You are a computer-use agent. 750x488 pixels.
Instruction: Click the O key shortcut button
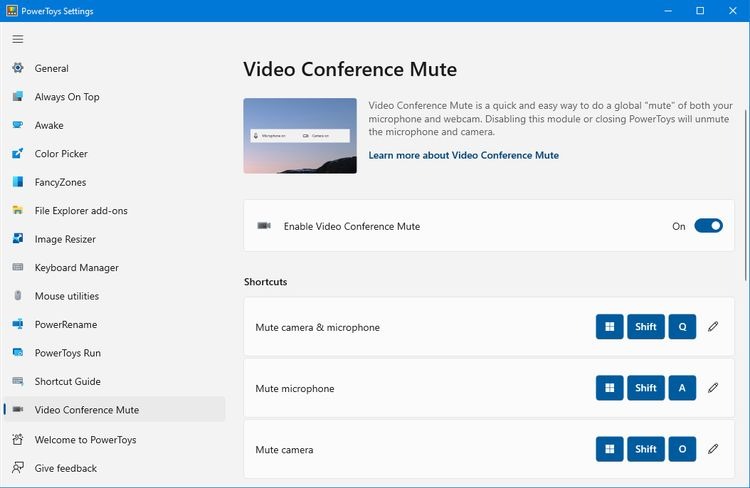click(x=682, y=449)
